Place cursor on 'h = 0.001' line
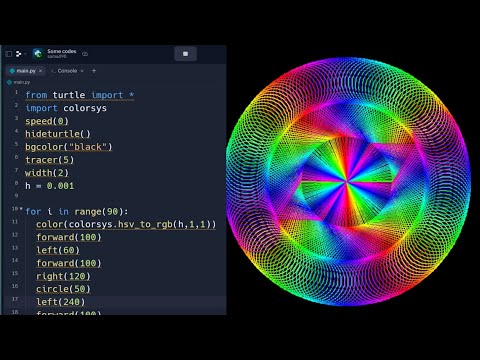The width and height of the screenshot is (480, 360). point(50,186)
